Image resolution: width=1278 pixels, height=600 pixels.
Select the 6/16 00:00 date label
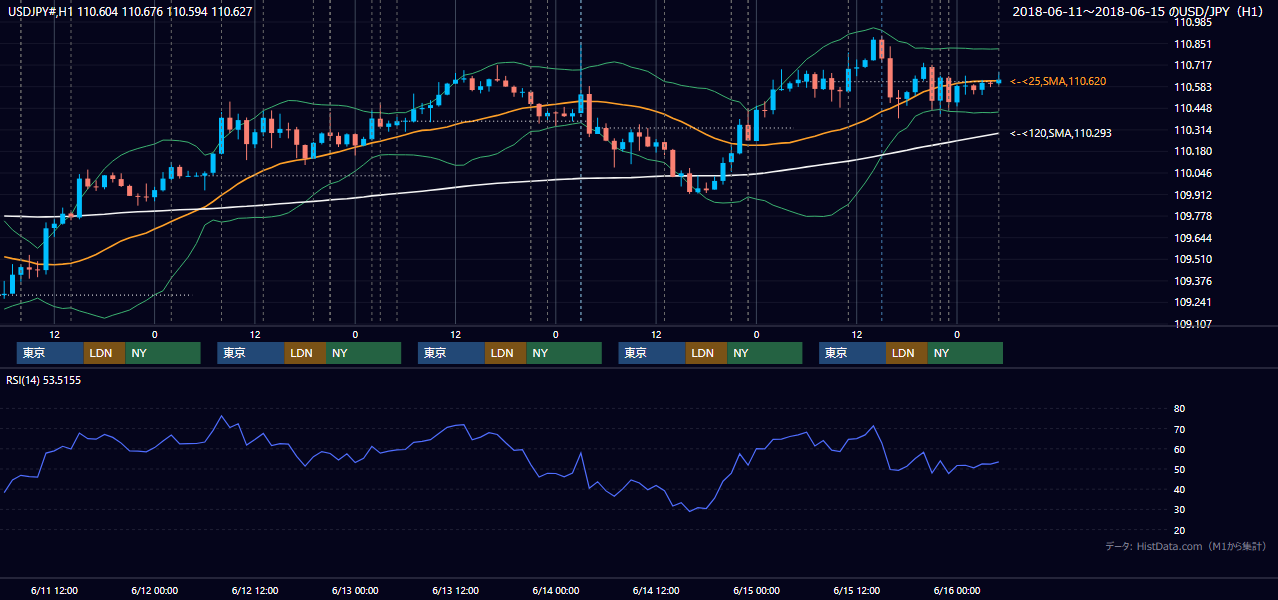click(x=957, y=591)
